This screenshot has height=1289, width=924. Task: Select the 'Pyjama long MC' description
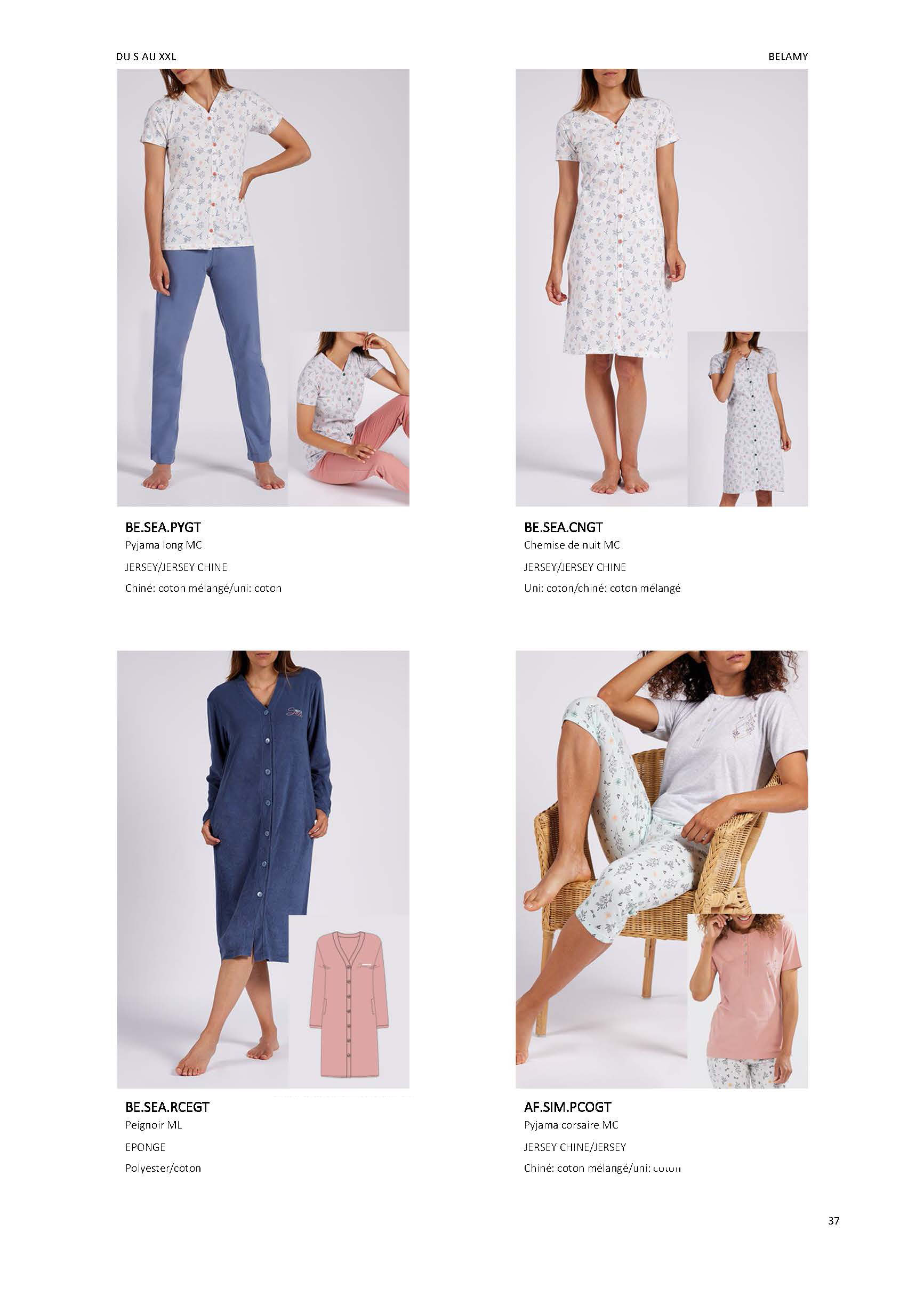(x=163, y=545)
